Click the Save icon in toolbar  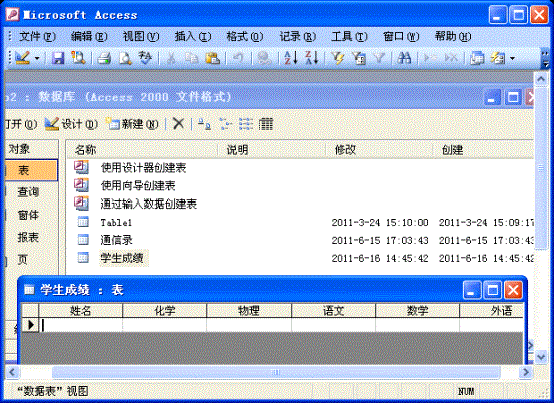(x=58, y=58)
